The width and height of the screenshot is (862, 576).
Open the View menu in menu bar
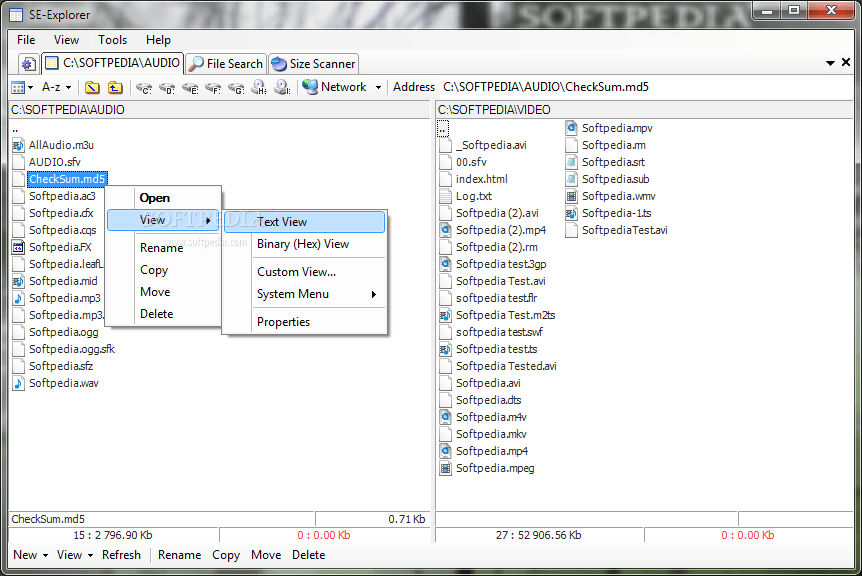point(66,40)
